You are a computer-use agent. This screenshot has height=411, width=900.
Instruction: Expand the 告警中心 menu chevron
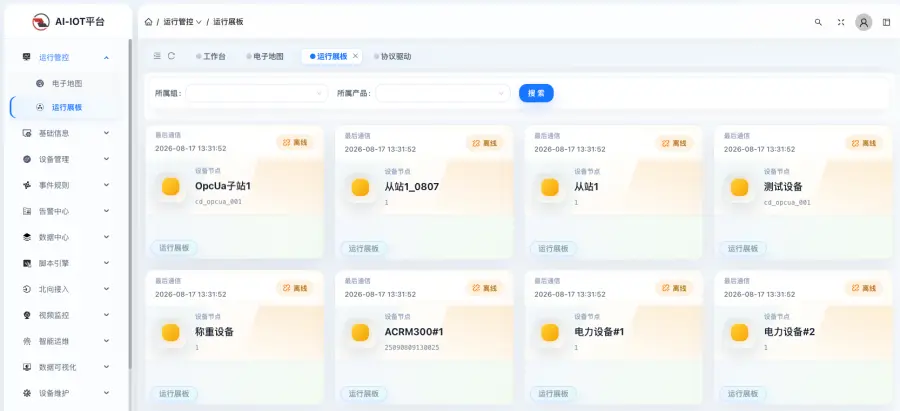click(x=106, y=211)
